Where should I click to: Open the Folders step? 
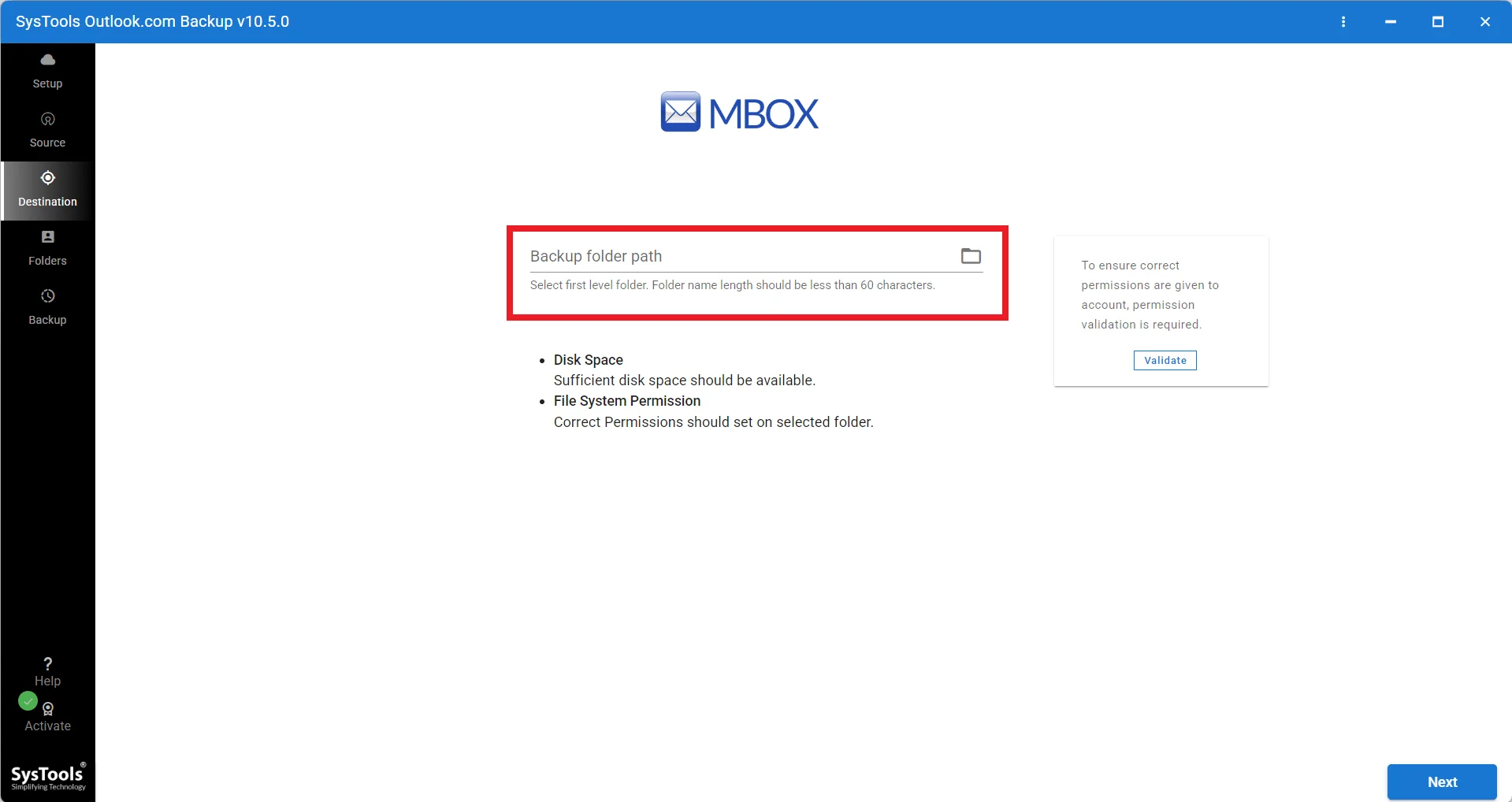click(47, 249)
